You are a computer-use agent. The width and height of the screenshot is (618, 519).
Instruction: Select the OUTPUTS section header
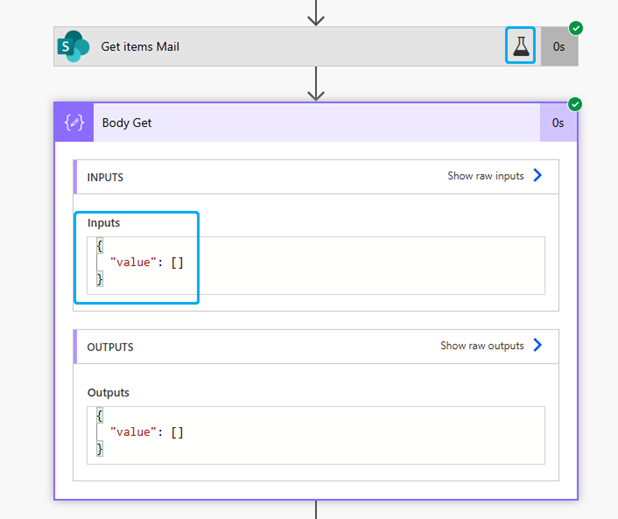[110, 347]
